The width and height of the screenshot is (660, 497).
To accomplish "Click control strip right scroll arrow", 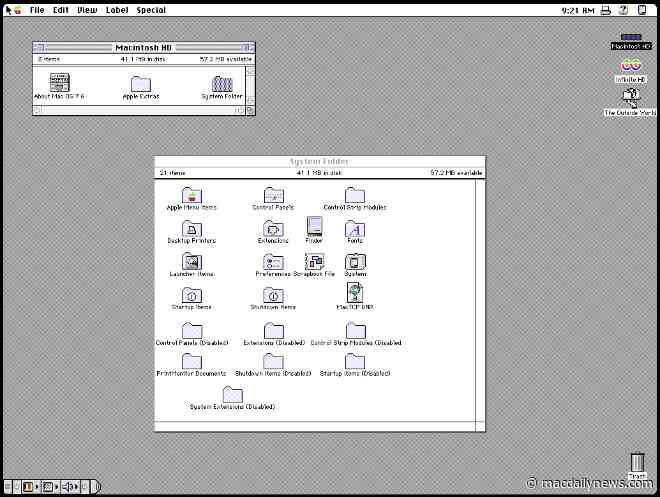I will [x=85, y=487].
